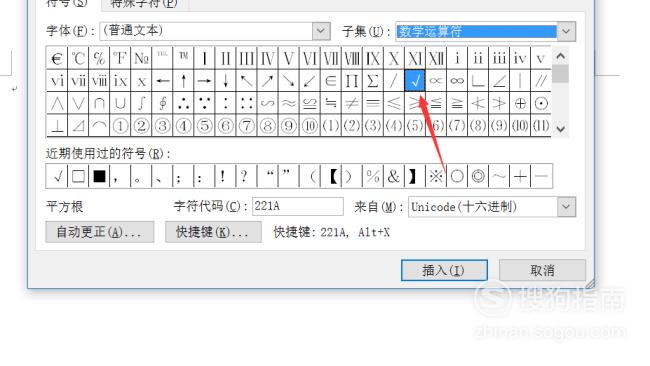Select the not-equal ≠ symbol

(x=352, y=103)
